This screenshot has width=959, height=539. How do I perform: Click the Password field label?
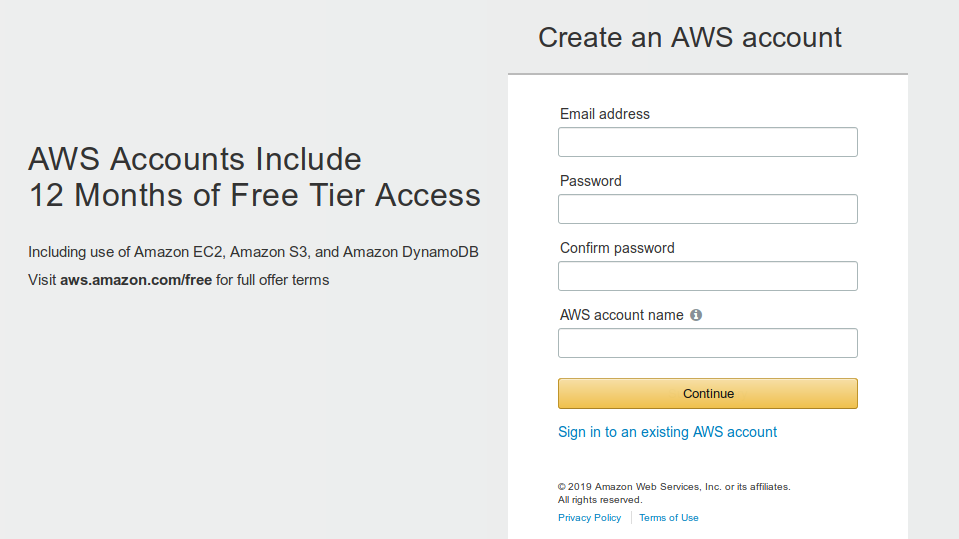[x=591, y=181]
